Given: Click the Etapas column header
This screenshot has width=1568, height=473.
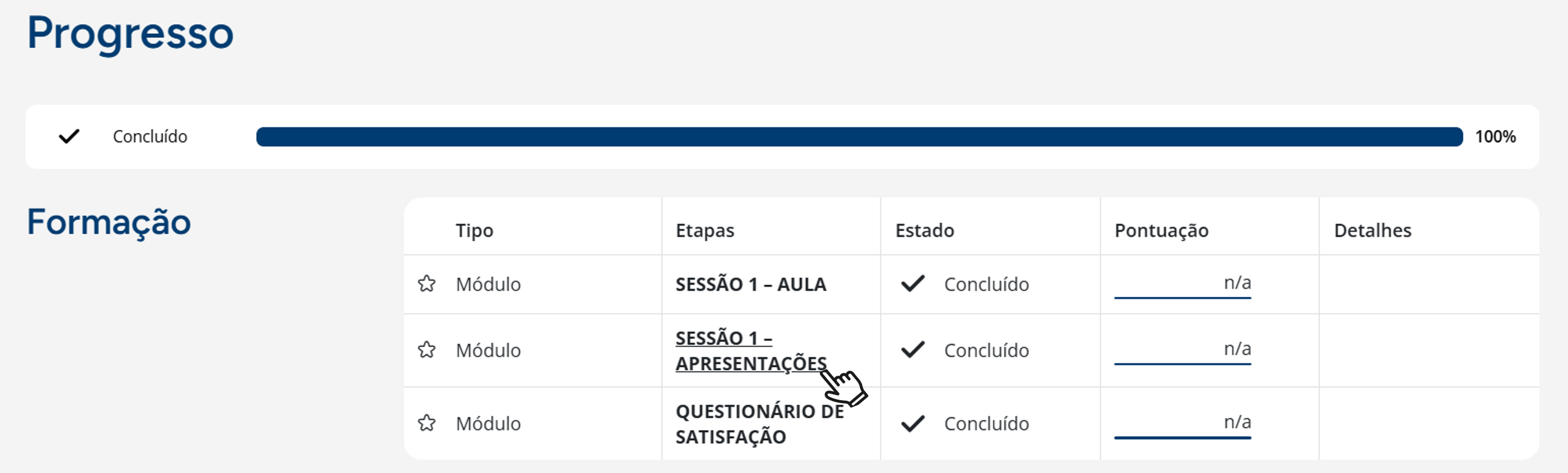Looking at the screenshot, I should coord(705,231).
